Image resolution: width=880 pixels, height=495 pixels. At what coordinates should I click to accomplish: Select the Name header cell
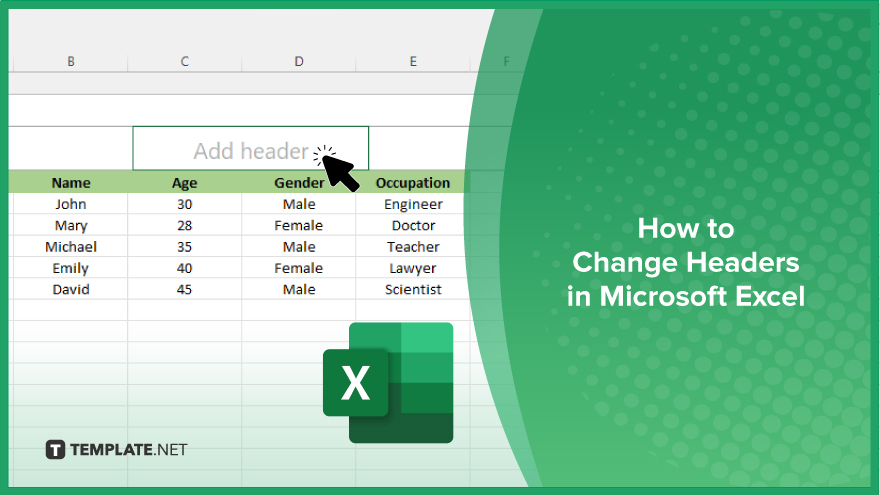click(71, 182)
